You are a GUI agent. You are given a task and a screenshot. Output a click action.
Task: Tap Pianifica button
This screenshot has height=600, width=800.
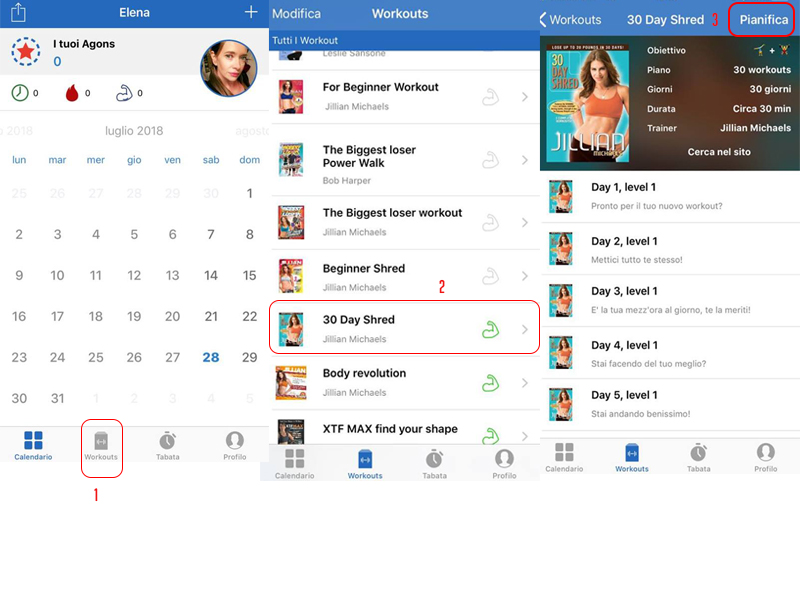(x=764, y=19)
